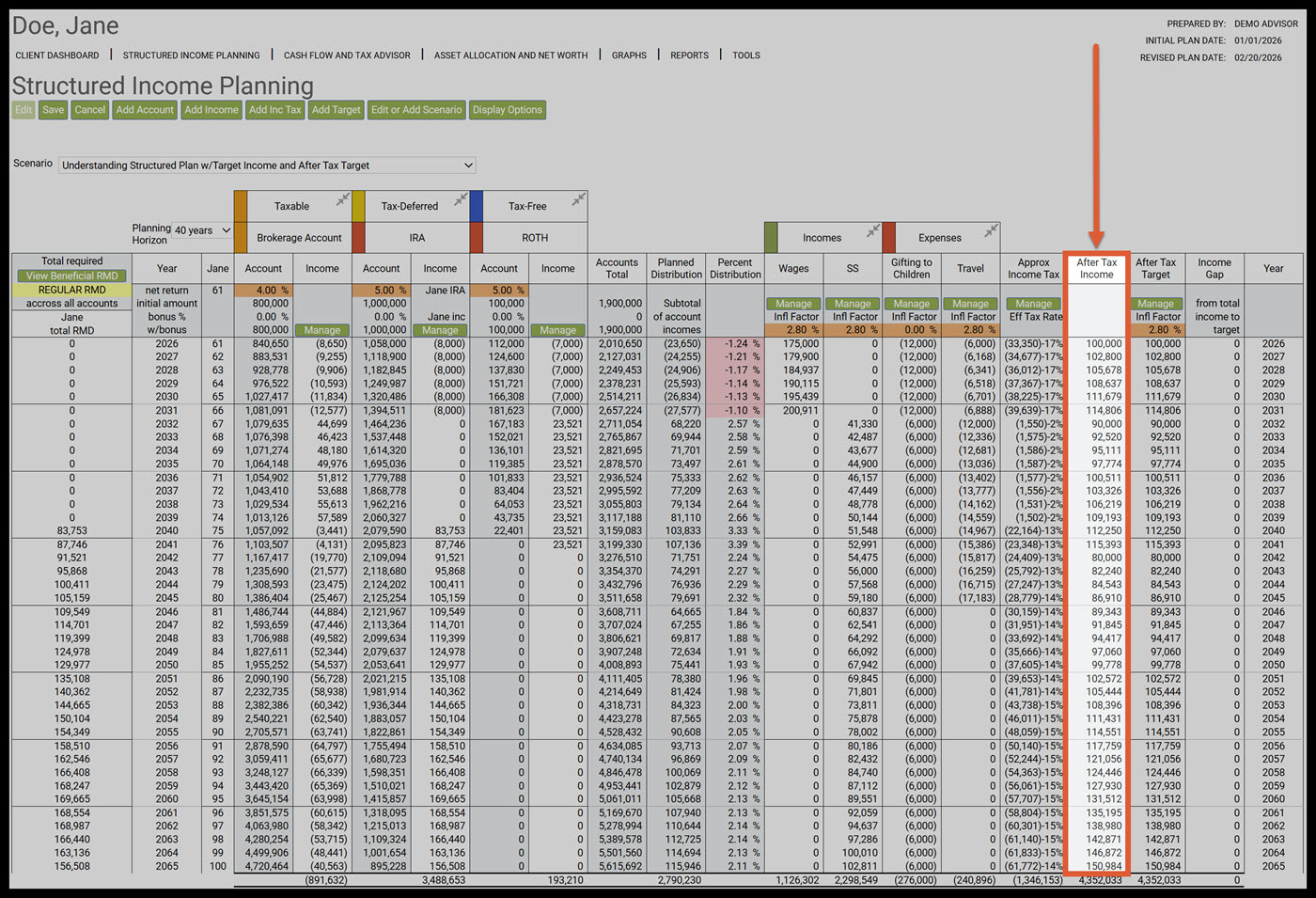The image size is (1316, 898).
Task: Collapse the Taxable column group
Action: tap(343, 199)
